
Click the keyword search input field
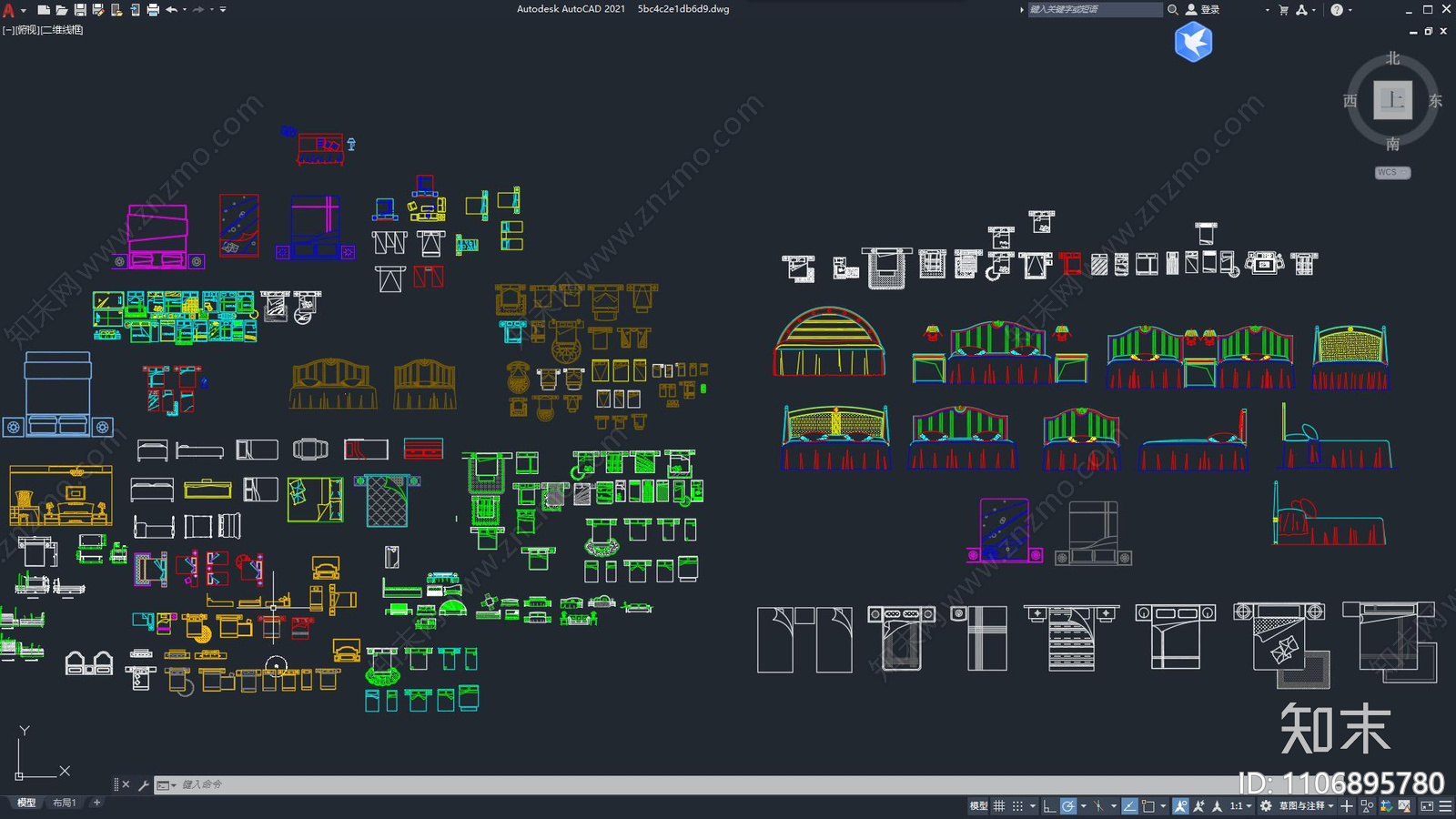pyautogui.click(x=1095, y=9)
